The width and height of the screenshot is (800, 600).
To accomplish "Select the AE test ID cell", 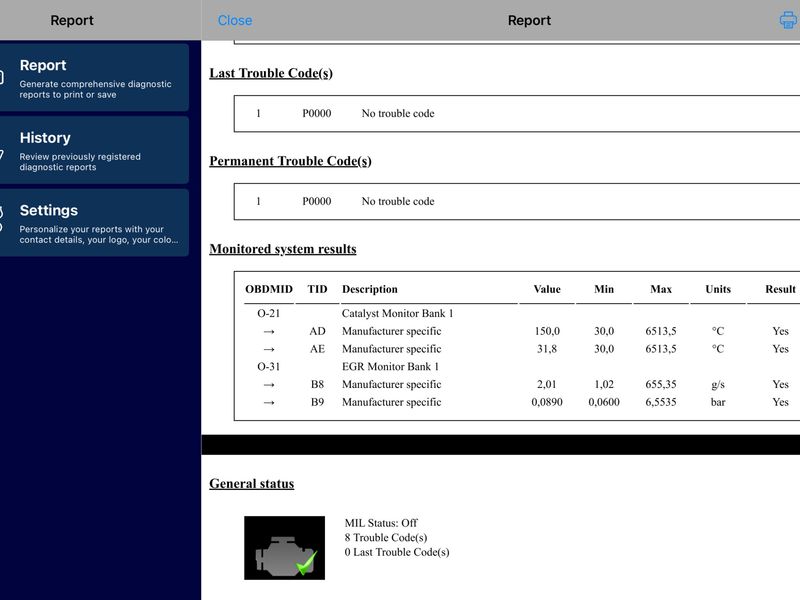I will point(317,349).
